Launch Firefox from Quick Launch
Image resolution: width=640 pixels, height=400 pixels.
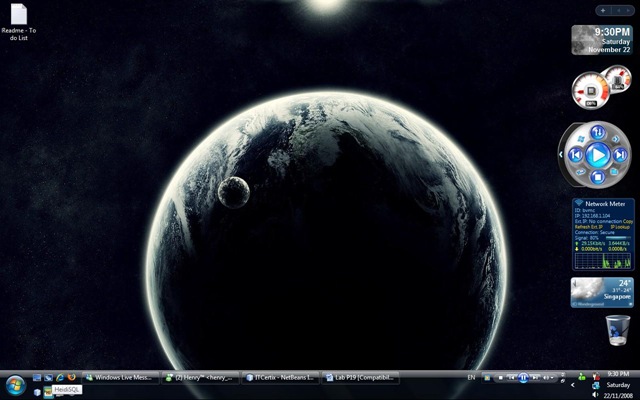(71, 378)
